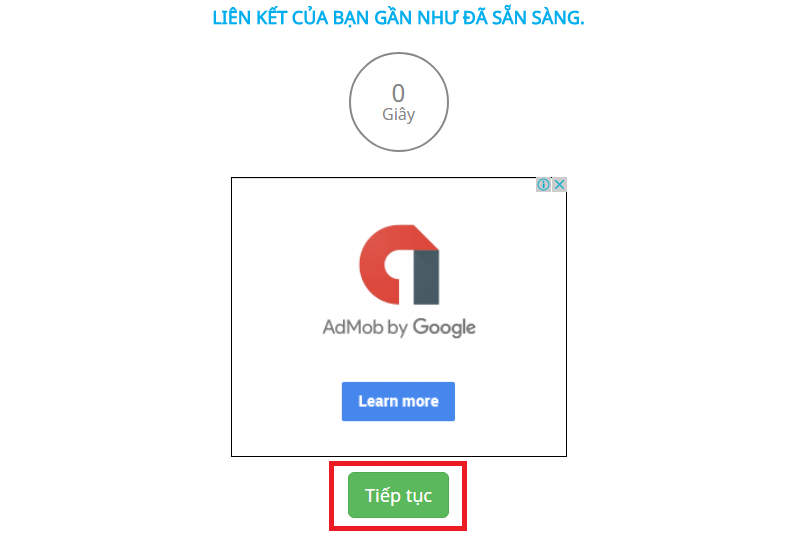Click the gray ring of the countdown circle

(x=350, y=102)
